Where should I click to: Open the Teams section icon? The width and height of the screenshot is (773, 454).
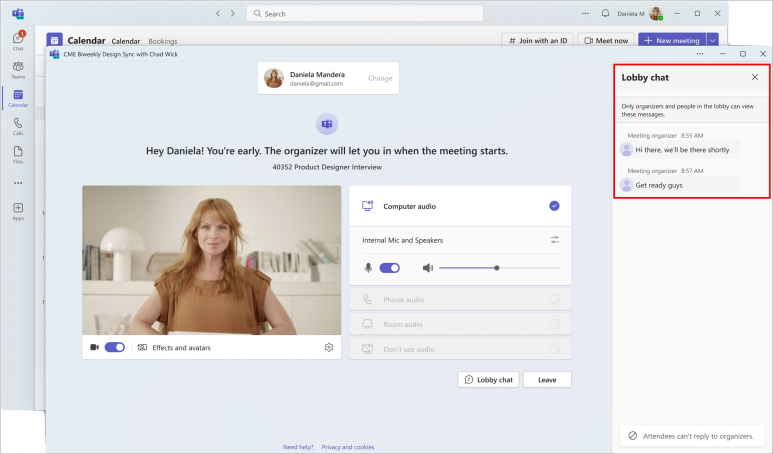[x=18, y=69]
